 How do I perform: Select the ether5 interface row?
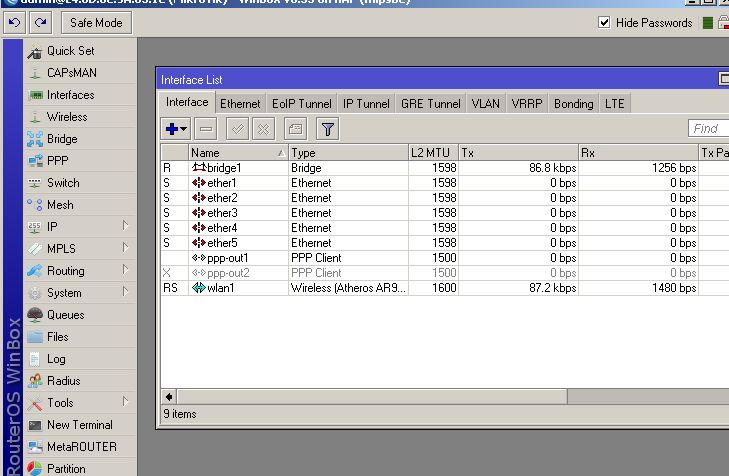[444, 243]
